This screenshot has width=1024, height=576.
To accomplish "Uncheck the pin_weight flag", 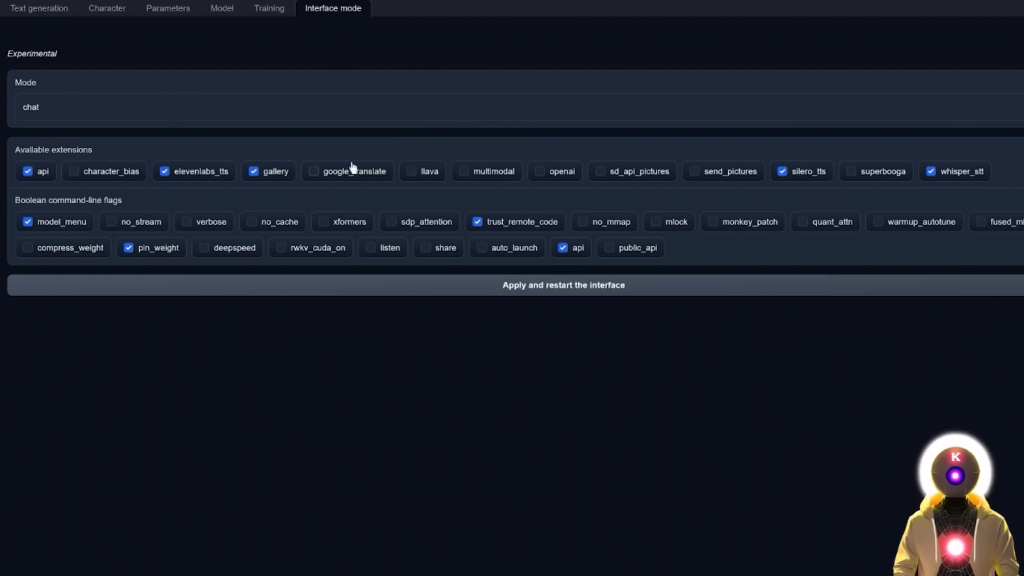I will pyautogui.click(x=129, y=248).
